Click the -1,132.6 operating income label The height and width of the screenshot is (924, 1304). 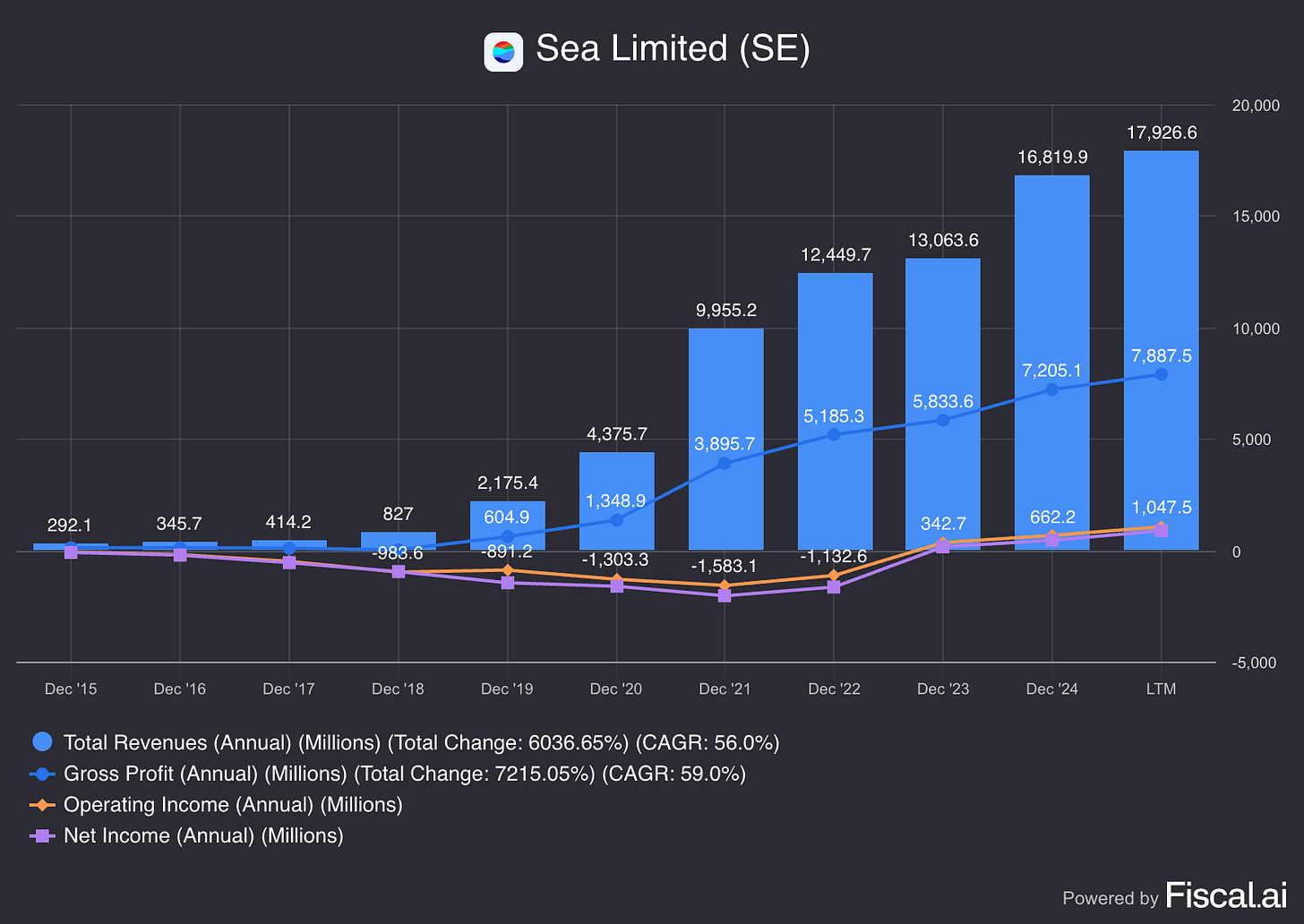(834, 556)
